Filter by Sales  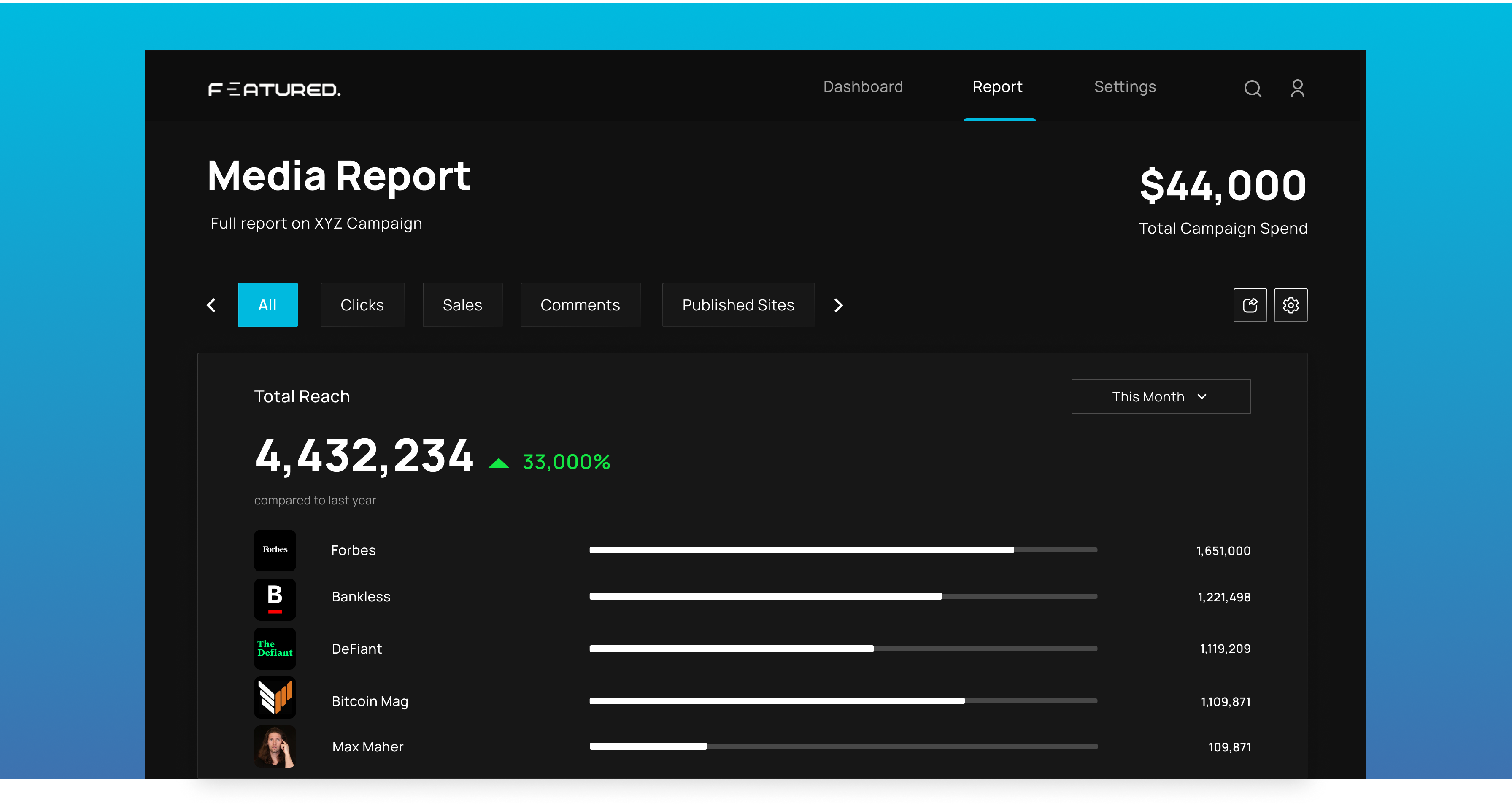click(x=462, y=305)
